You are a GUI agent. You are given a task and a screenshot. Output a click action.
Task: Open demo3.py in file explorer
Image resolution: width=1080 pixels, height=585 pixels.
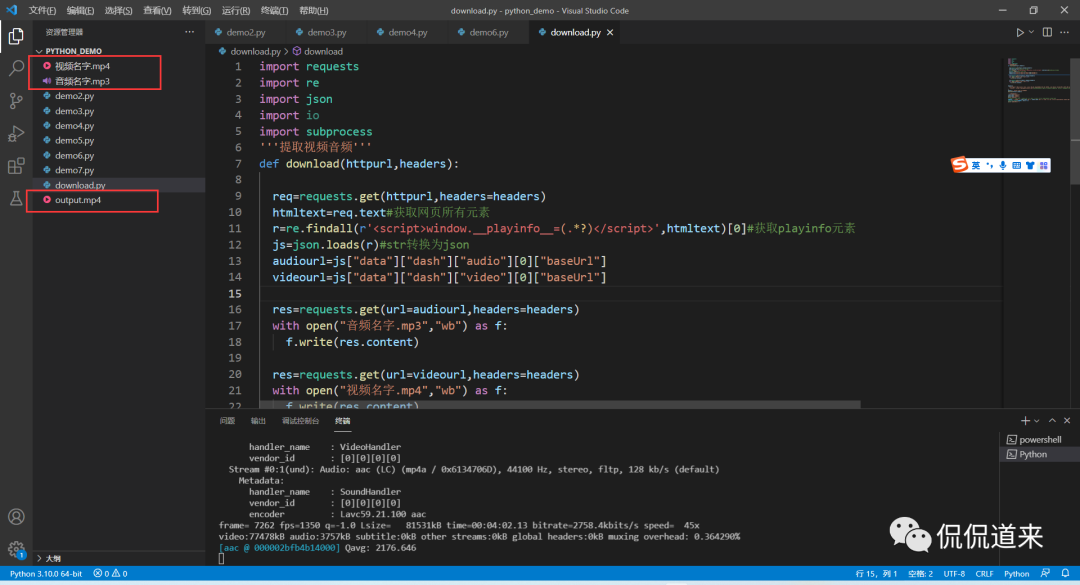click(74, 111)
